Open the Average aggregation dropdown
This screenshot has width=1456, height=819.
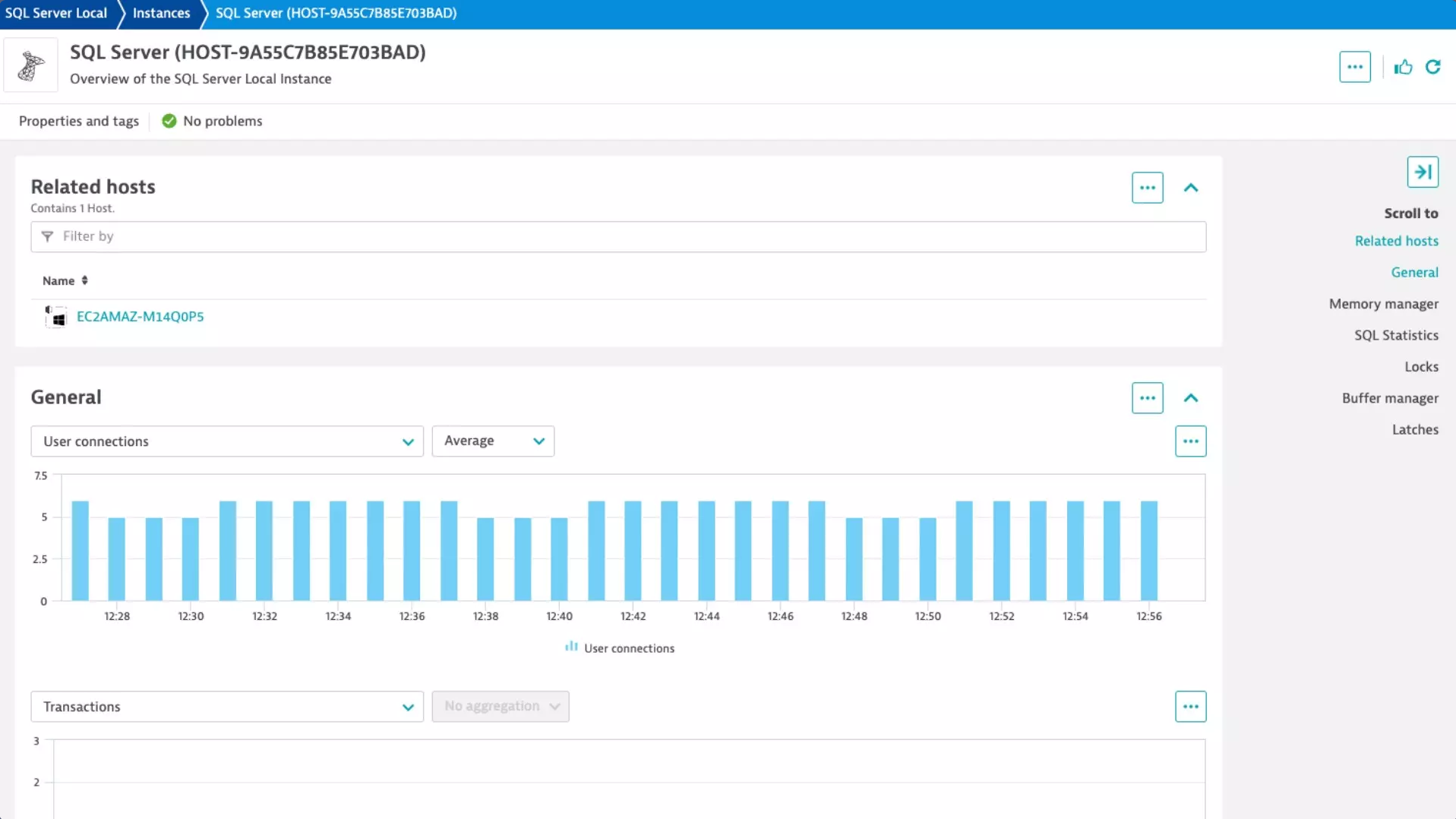coord(493,441)
